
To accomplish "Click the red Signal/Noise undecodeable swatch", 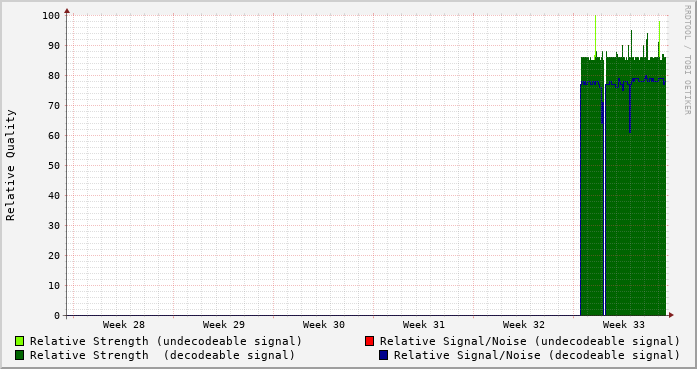I will pyautogui.click(x=369, y=341).
